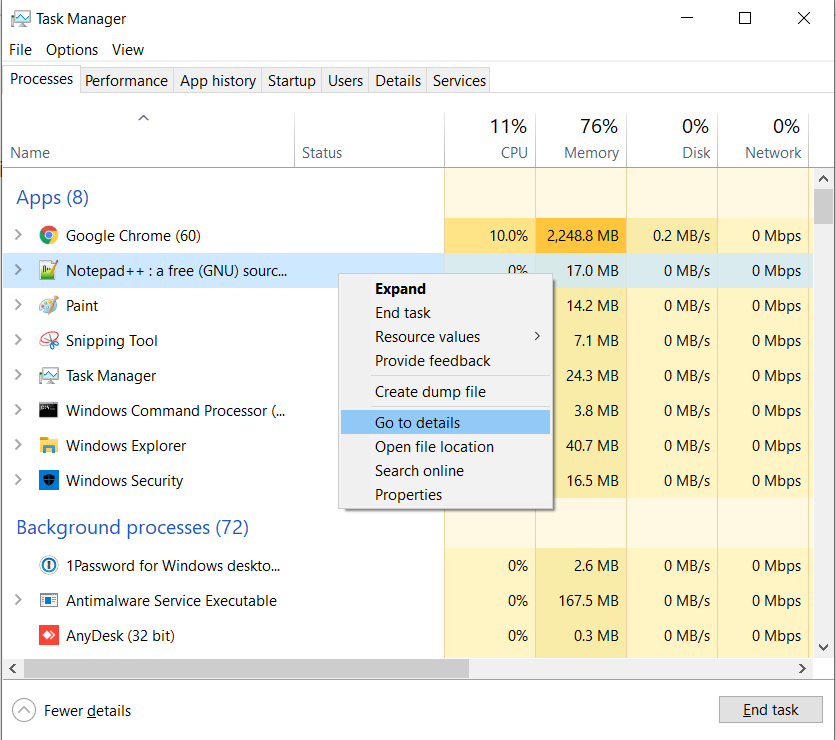Sort by the Disk column header
The image size is (836, 740).
point(672,140)
